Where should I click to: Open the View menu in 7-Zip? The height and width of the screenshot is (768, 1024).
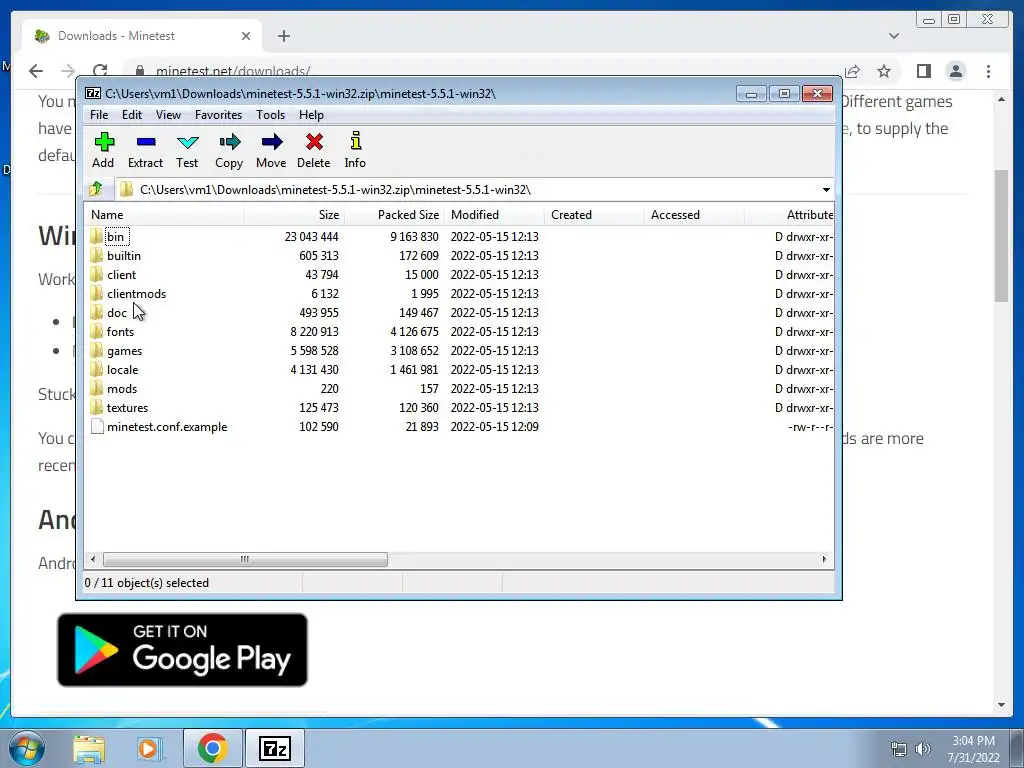pyautogui.click(x=168, y=114)
